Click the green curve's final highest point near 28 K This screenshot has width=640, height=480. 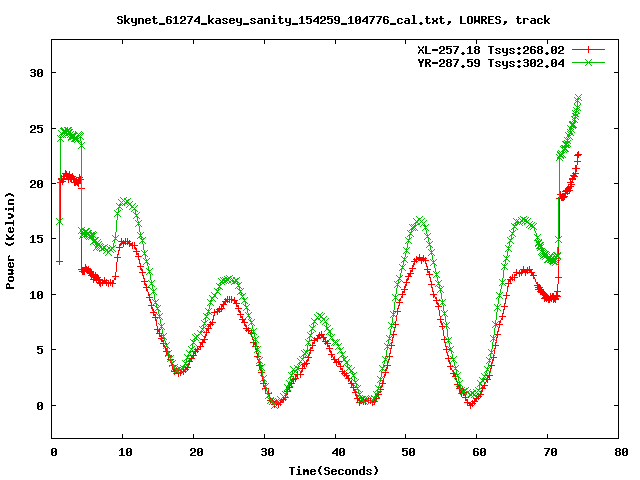click(578, 98)
